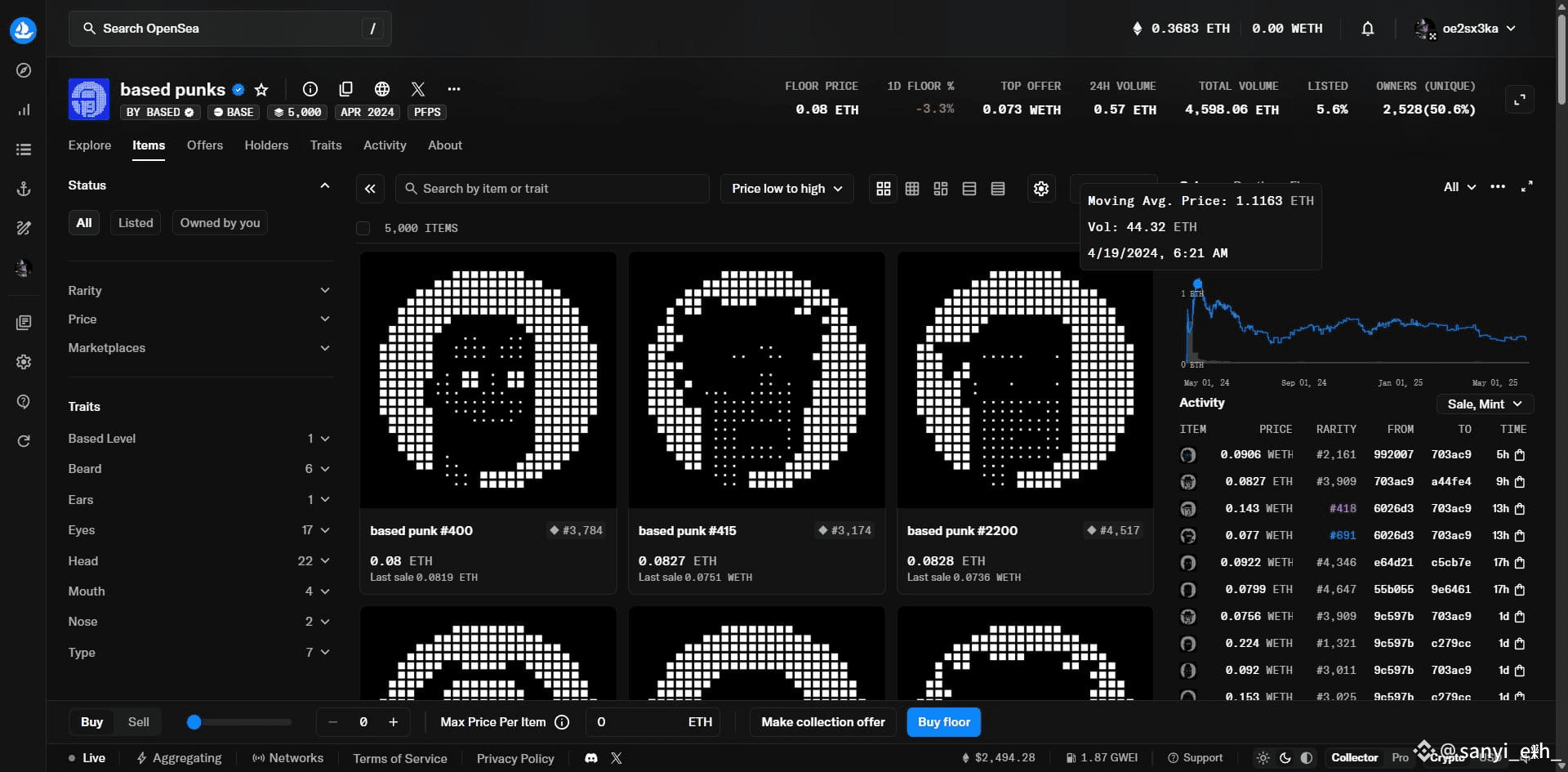The height and width of the screenshot is (772, 1568).
Task: Click Make collection offer button
Action: (x=823, y=722)
